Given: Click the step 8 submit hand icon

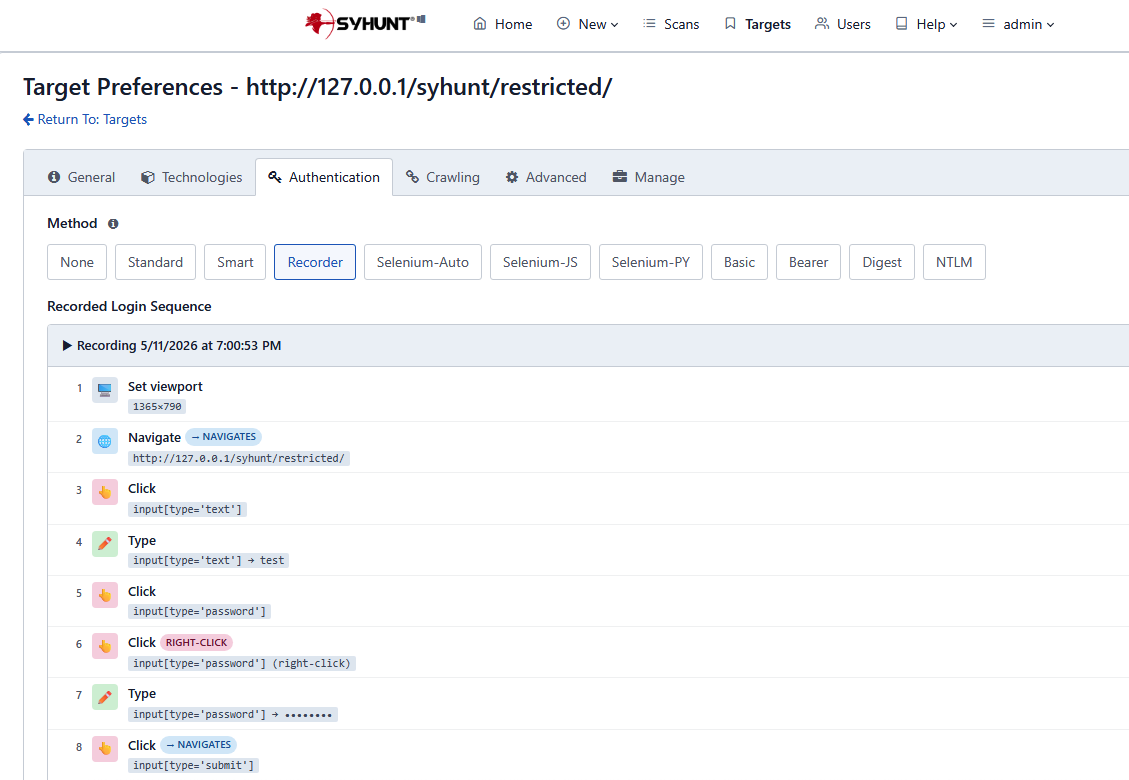Looking at the screenshot, I should click(x=105, y=749).
